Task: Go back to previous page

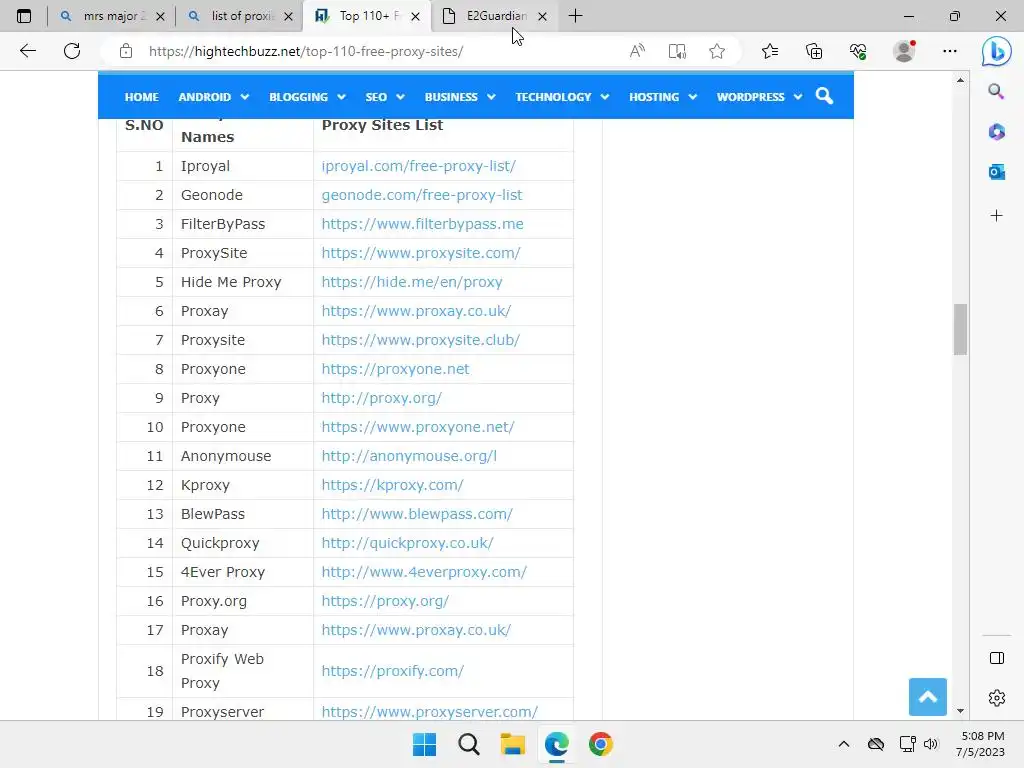Action: (x=27, y=51)
